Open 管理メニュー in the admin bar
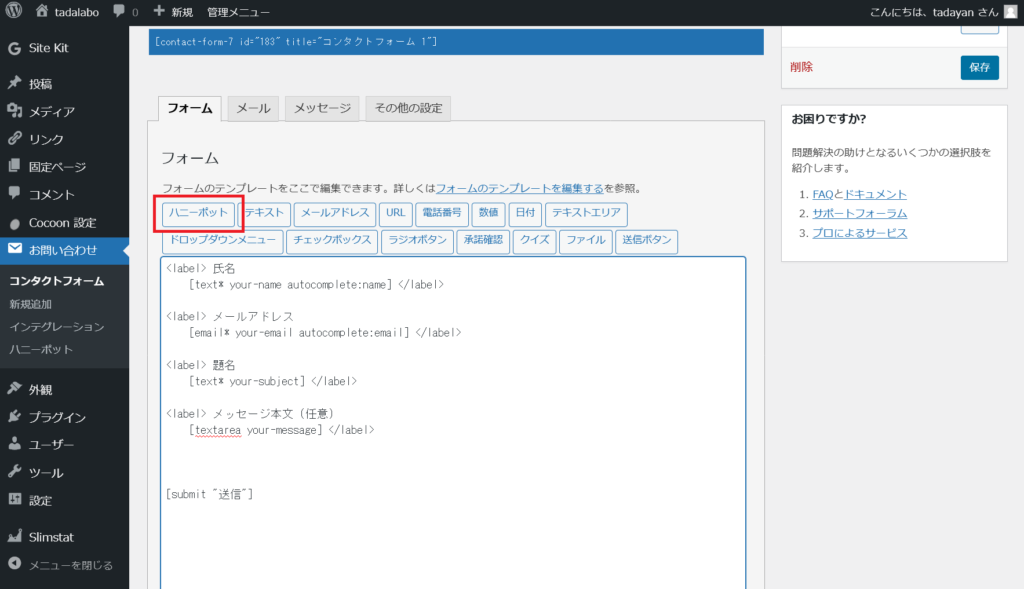The width and height of the screenshot is (1024, 589). [238, 12]
